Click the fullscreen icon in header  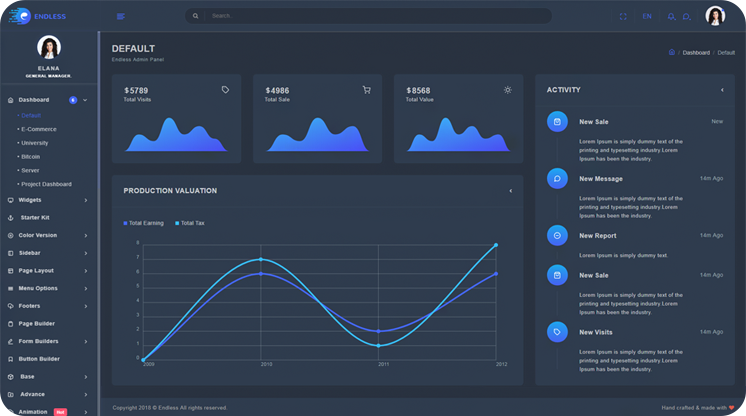click(x=623, y=16)
